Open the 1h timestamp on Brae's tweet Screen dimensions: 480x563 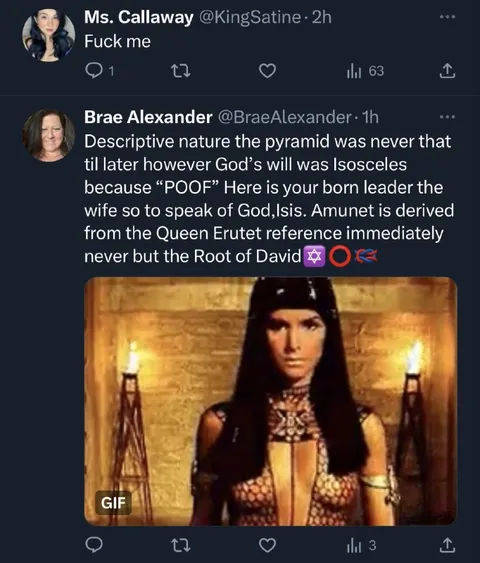[371, 117]
